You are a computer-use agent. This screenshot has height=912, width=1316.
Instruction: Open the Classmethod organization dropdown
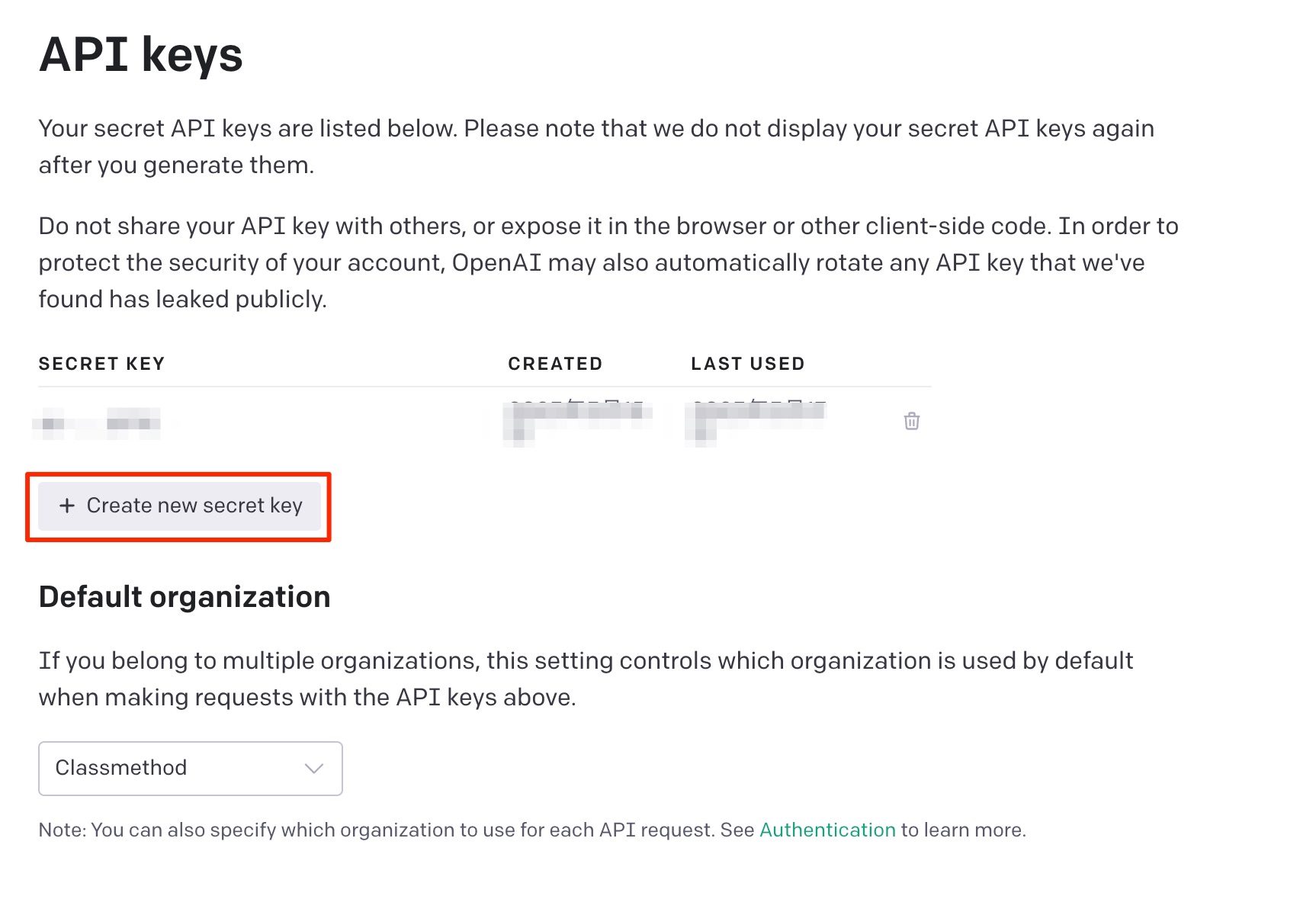(x=191, y=768)
